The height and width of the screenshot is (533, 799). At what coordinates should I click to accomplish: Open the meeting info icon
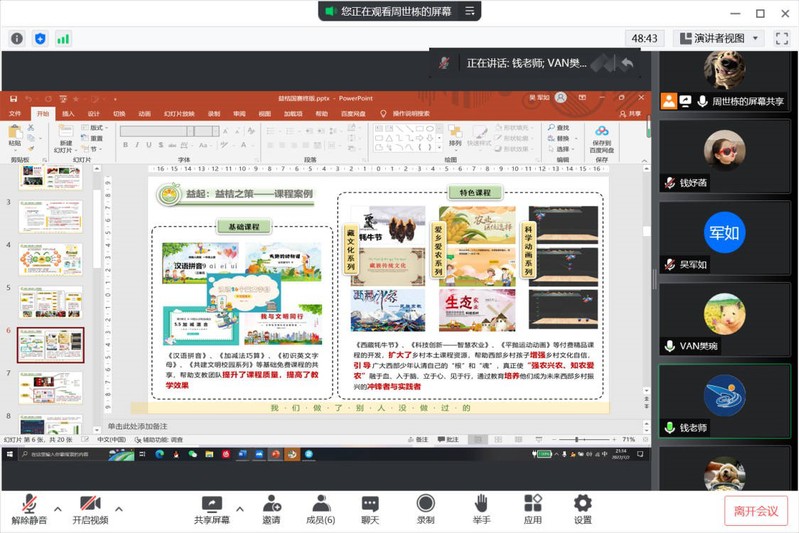16,38
